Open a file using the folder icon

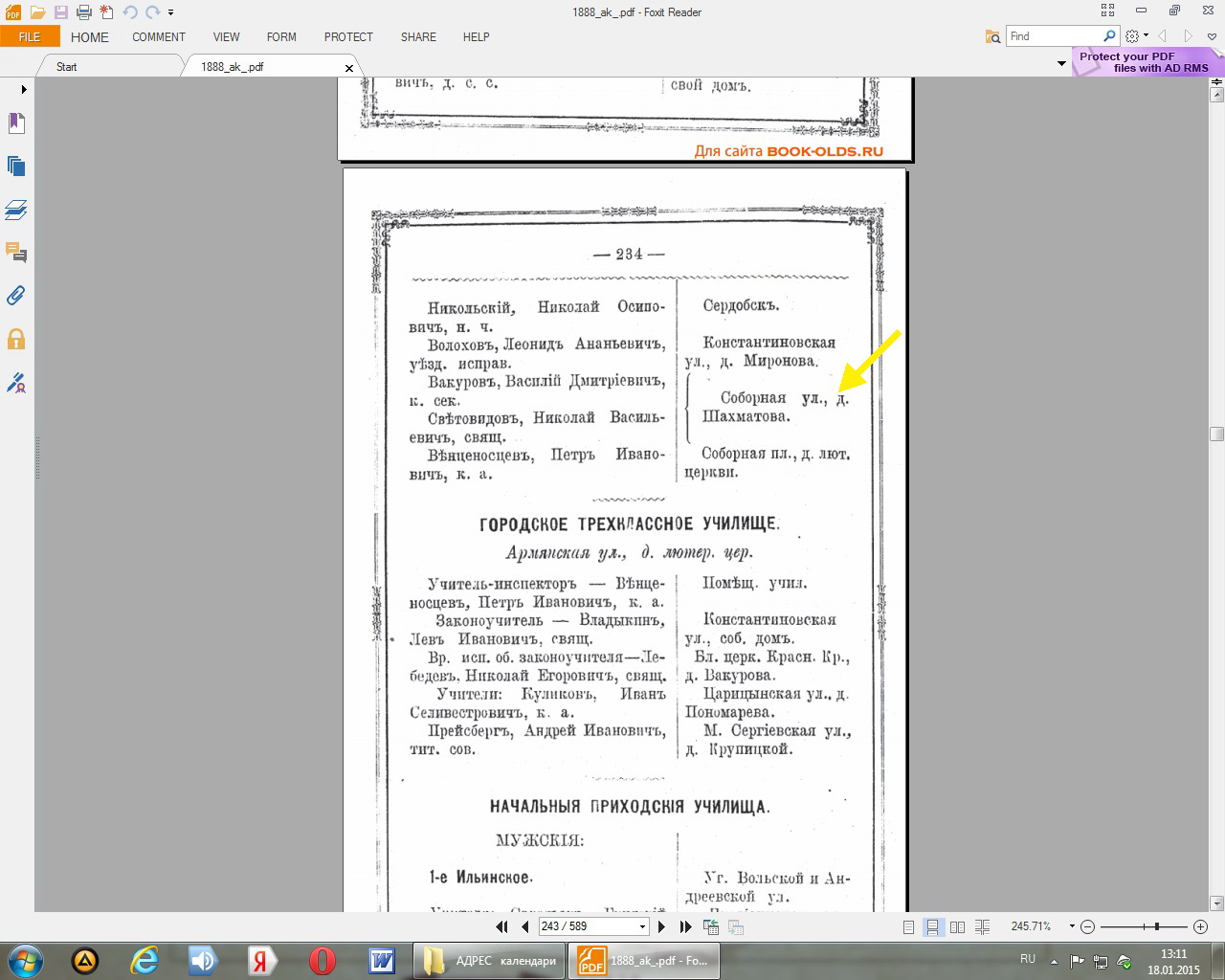(x=37, y=12)
